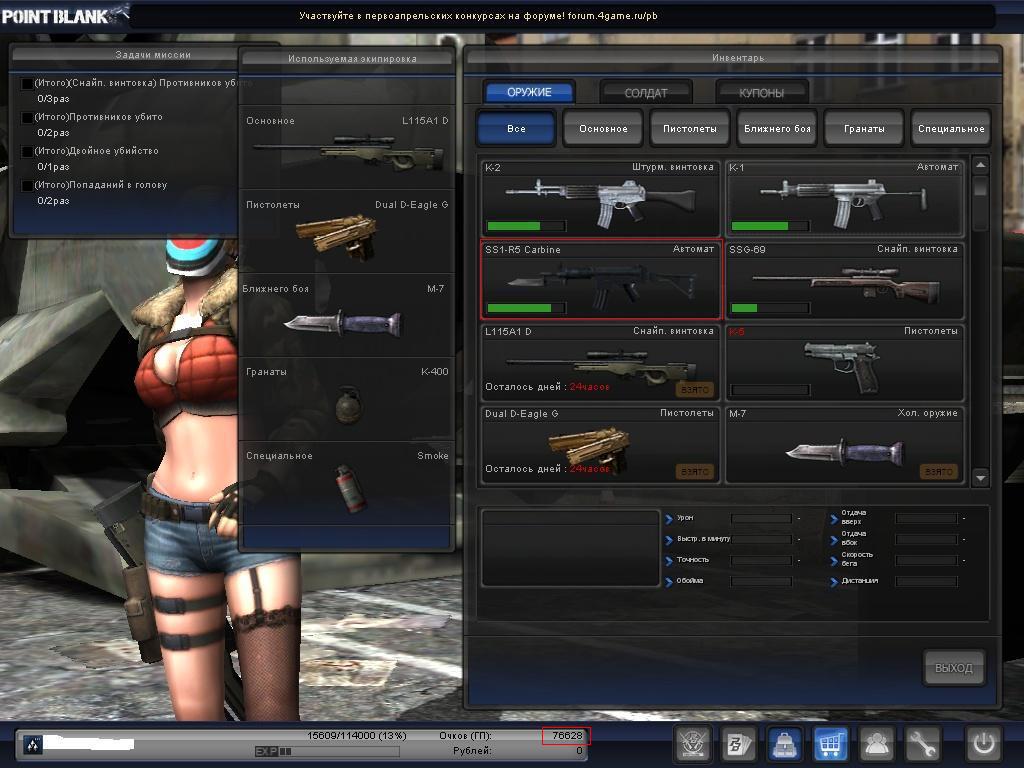
Task: Open the inventory backpack icon
Action: (x=784, y=744)
